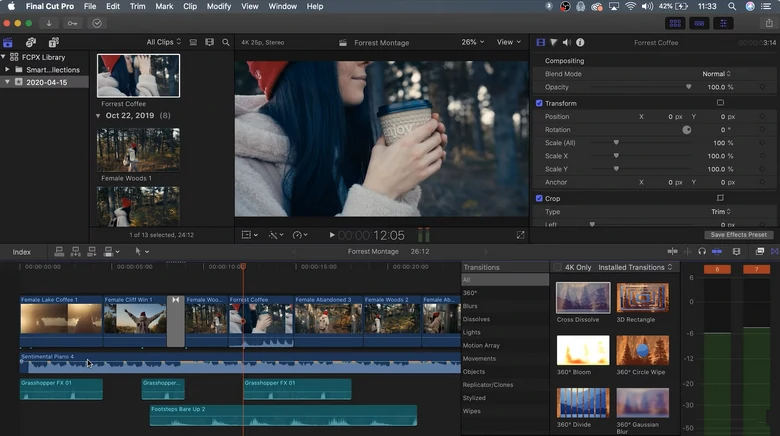Toggle timeline snapping icon
Image resolution: width=780 pixels, height=436 pixels.
point(717,252)
